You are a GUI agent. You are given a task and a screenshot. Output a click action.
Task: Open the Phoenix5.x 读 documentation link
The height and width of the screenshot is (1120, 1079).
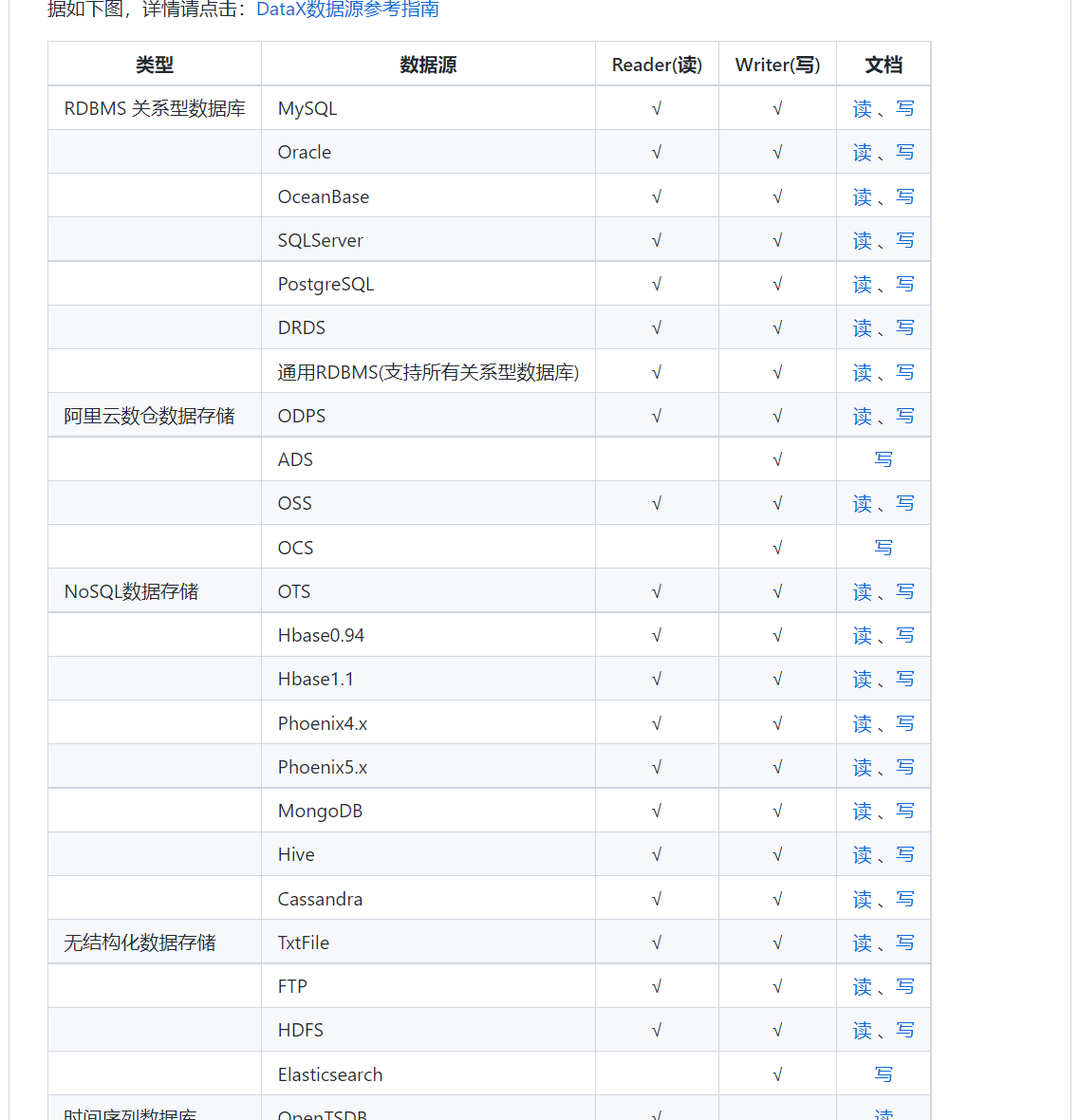pyautogui.click(x=863, y=767)
